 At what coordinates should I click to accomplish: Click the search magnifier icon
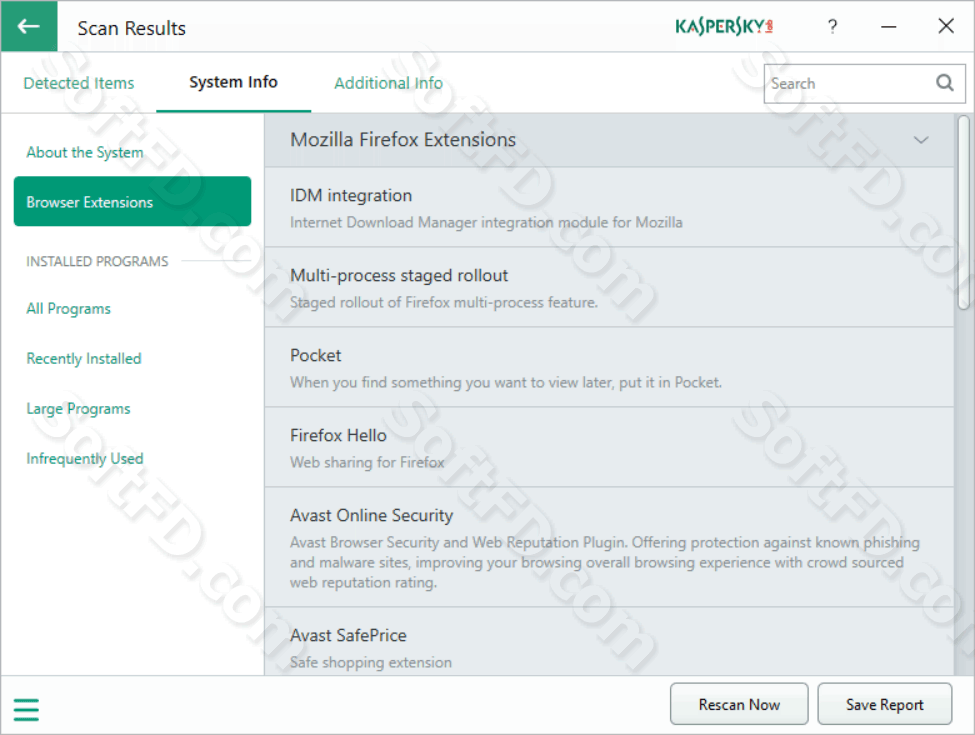[945, 83]
